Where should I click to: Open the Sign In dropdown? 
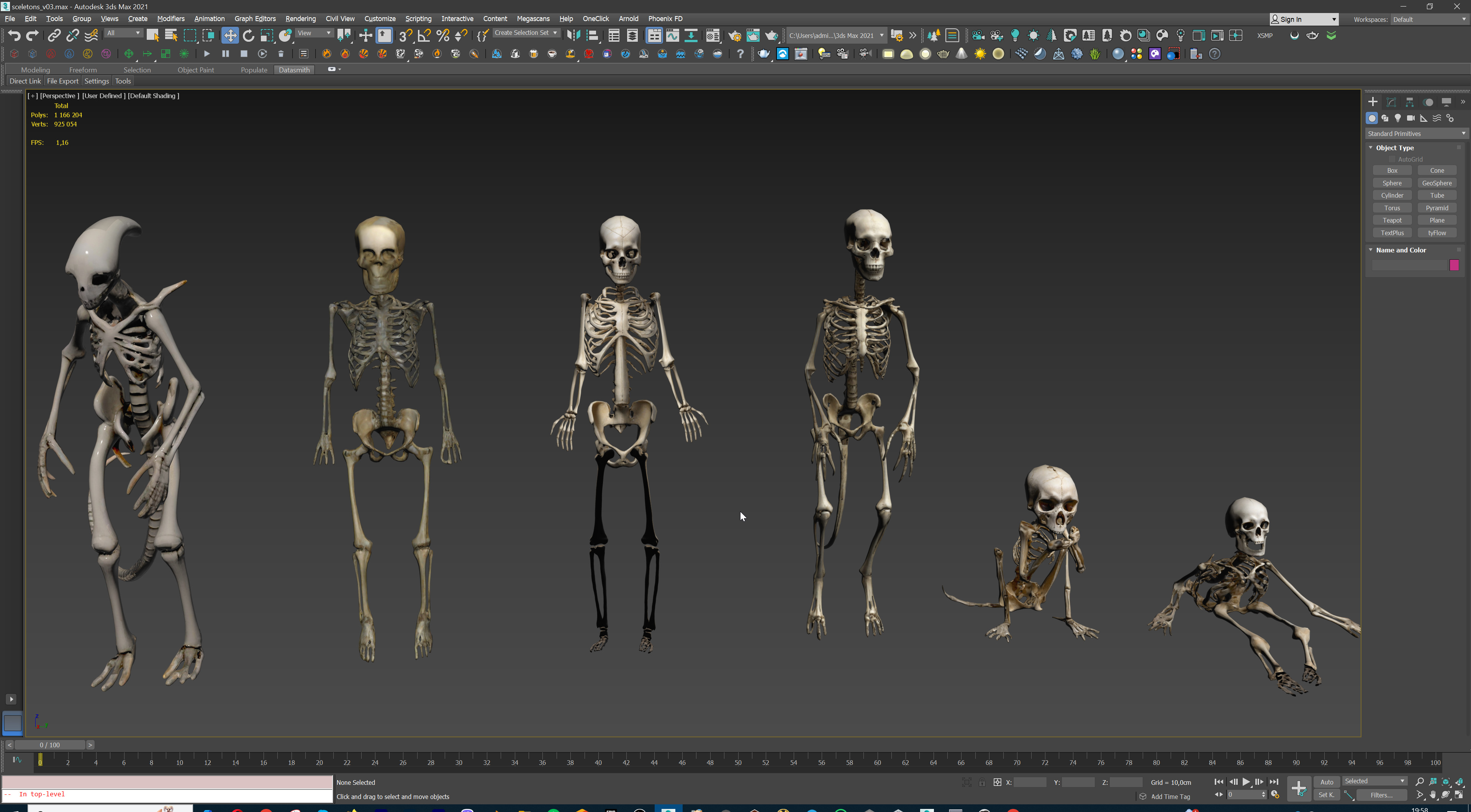click(x=1304, y=20)
